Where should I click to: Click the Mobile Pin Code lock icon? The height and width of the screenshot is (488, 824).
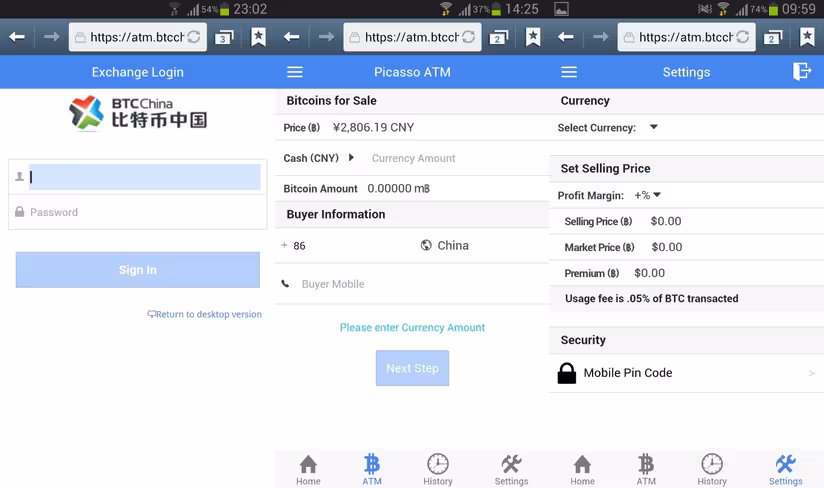tap(566, 373)
